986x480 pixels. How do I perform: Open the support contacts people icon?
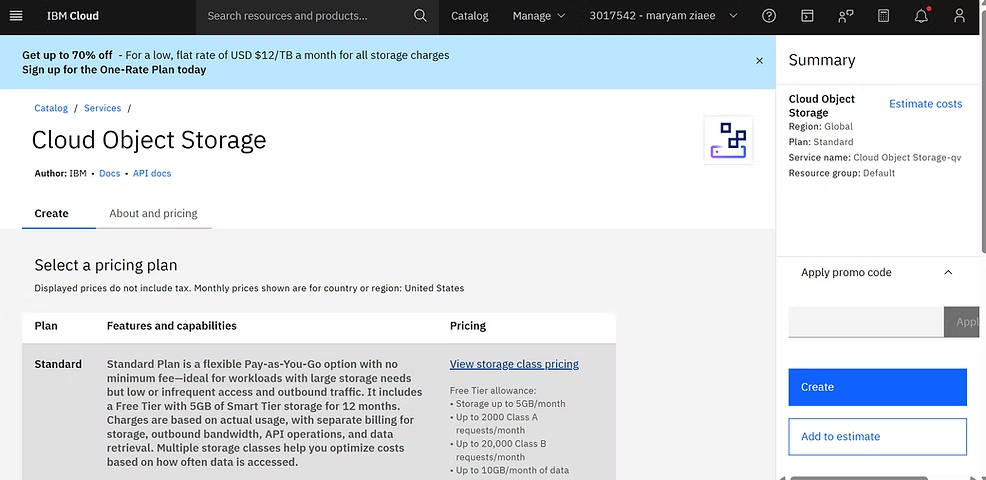coord(845,16)
